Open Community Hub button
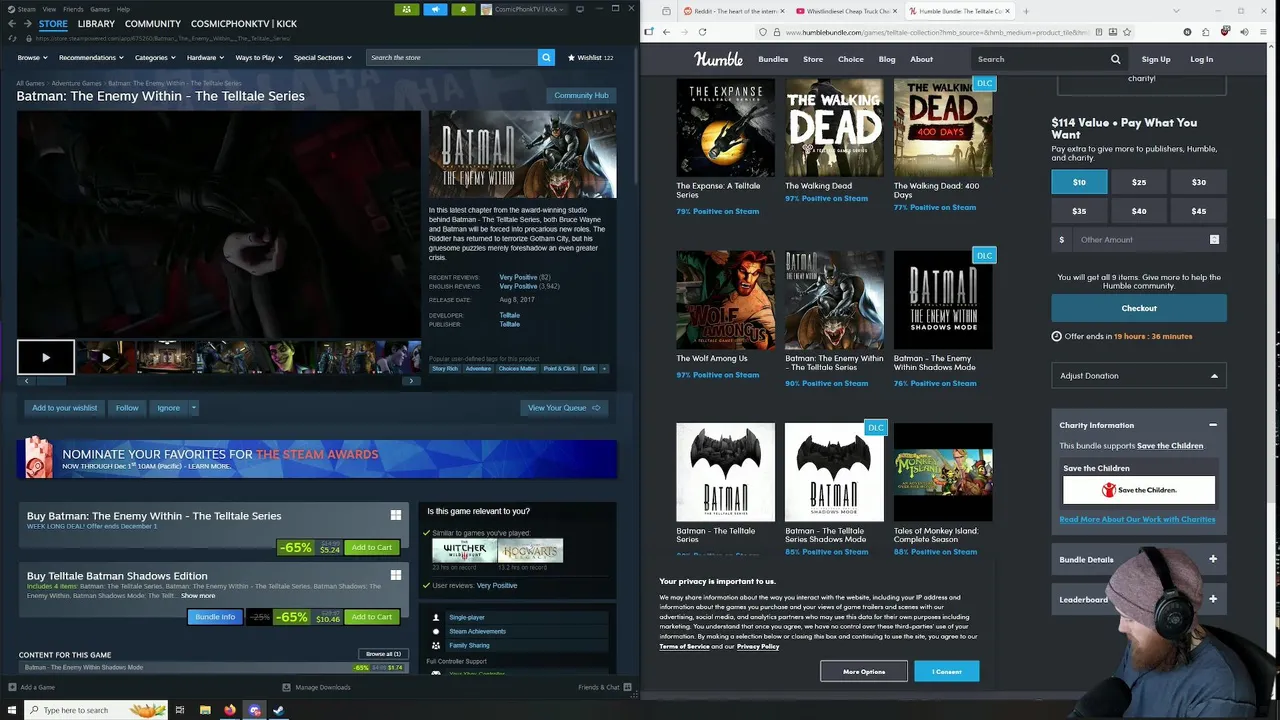 click(581, 95)
